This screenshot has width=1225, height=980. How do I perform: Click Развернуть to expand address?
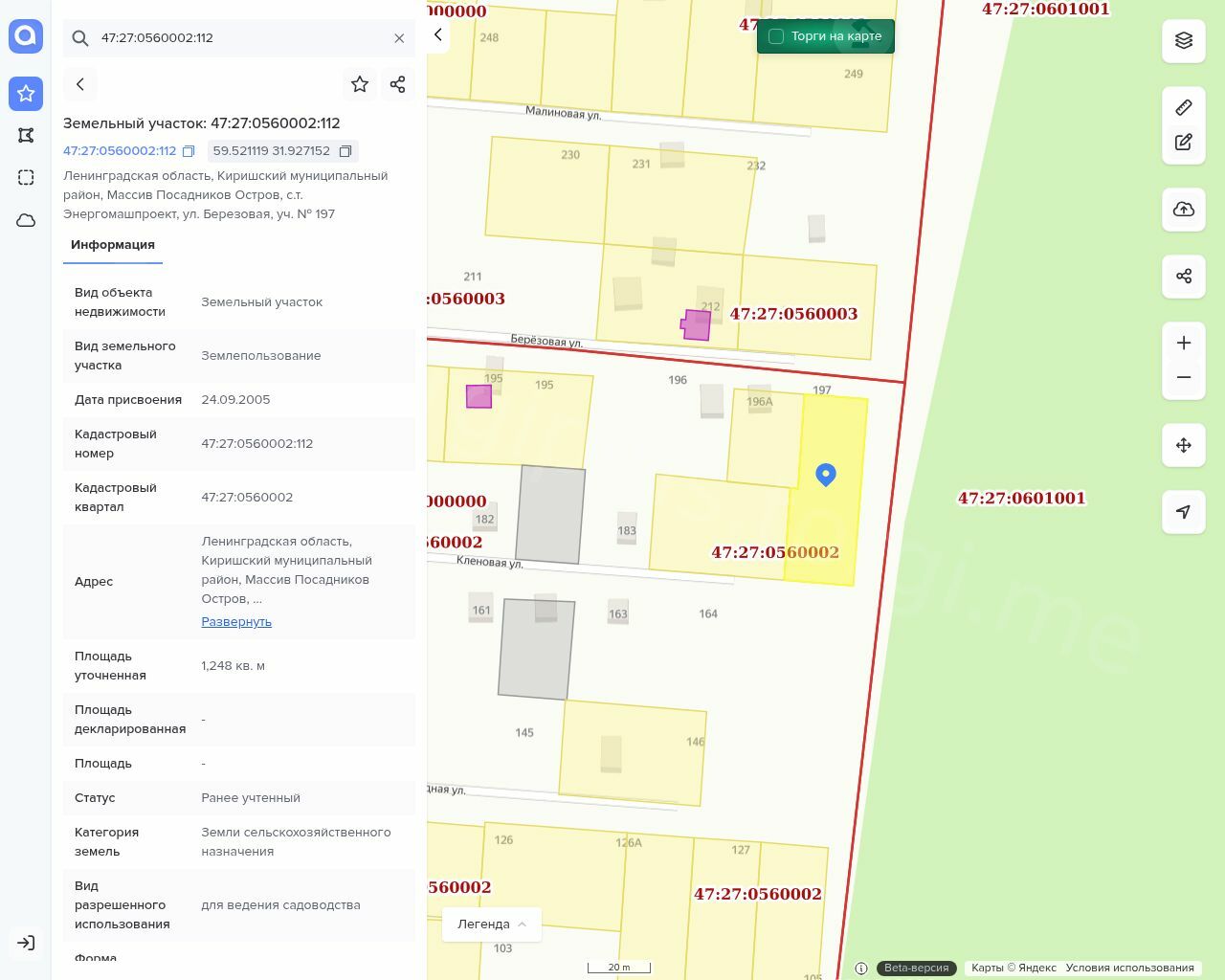tap(236, 622)
